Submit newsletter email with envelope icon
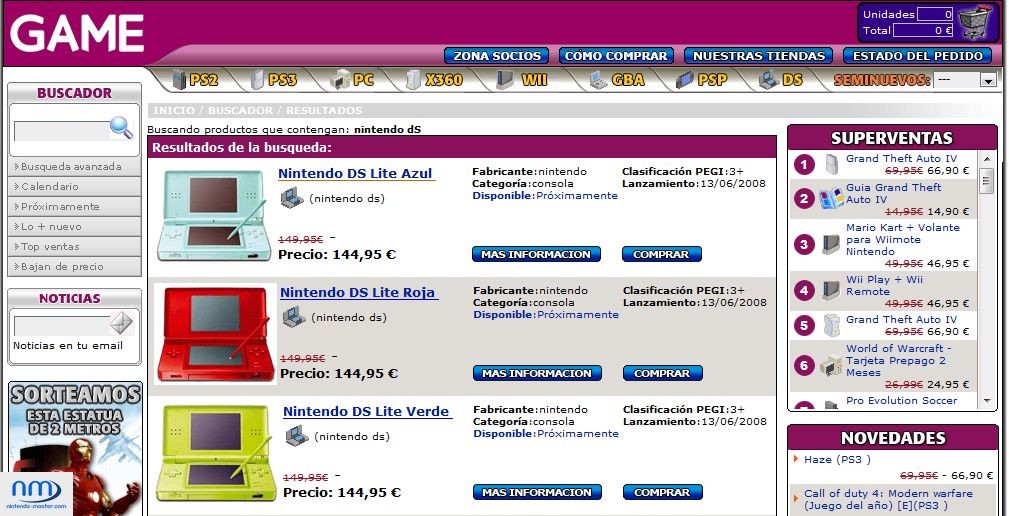Screen dimensions: 1009x516 (121, 323)
